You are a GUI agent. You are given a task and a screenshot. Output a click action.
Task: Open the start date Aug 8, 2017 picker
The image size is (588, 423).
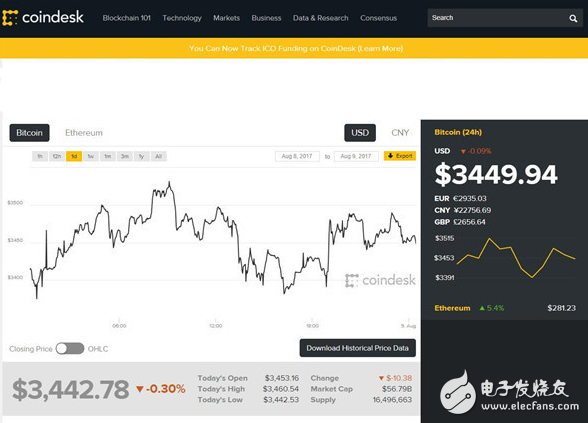(297, 156)
